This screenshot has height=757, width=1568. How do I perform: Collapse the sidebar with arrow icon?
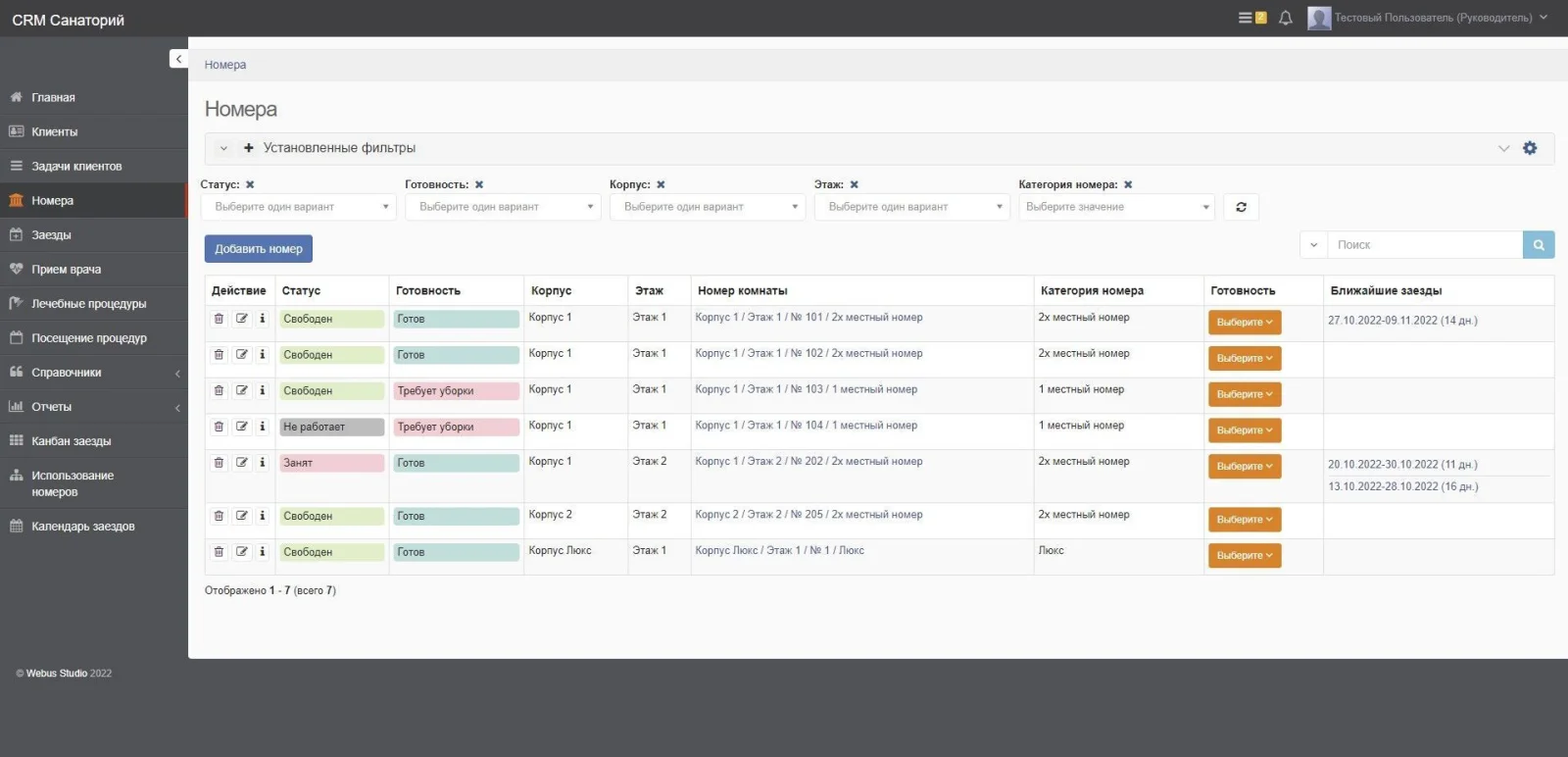click(178, 59)
